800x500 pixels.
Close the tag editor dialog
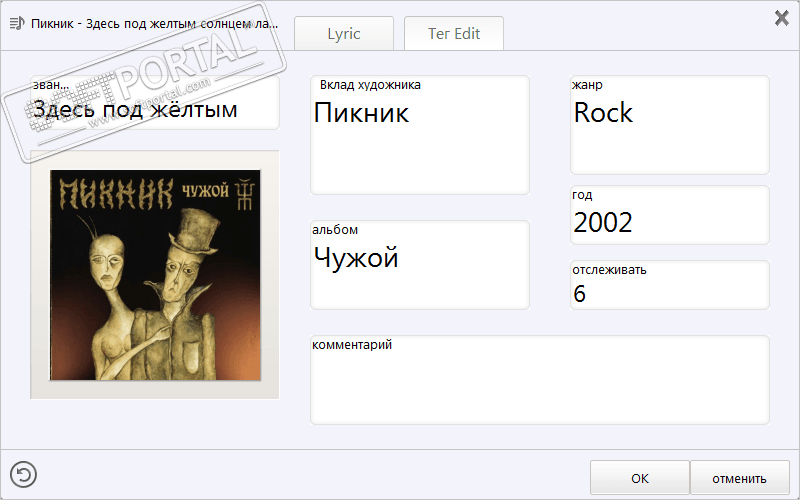pos(781,18)
